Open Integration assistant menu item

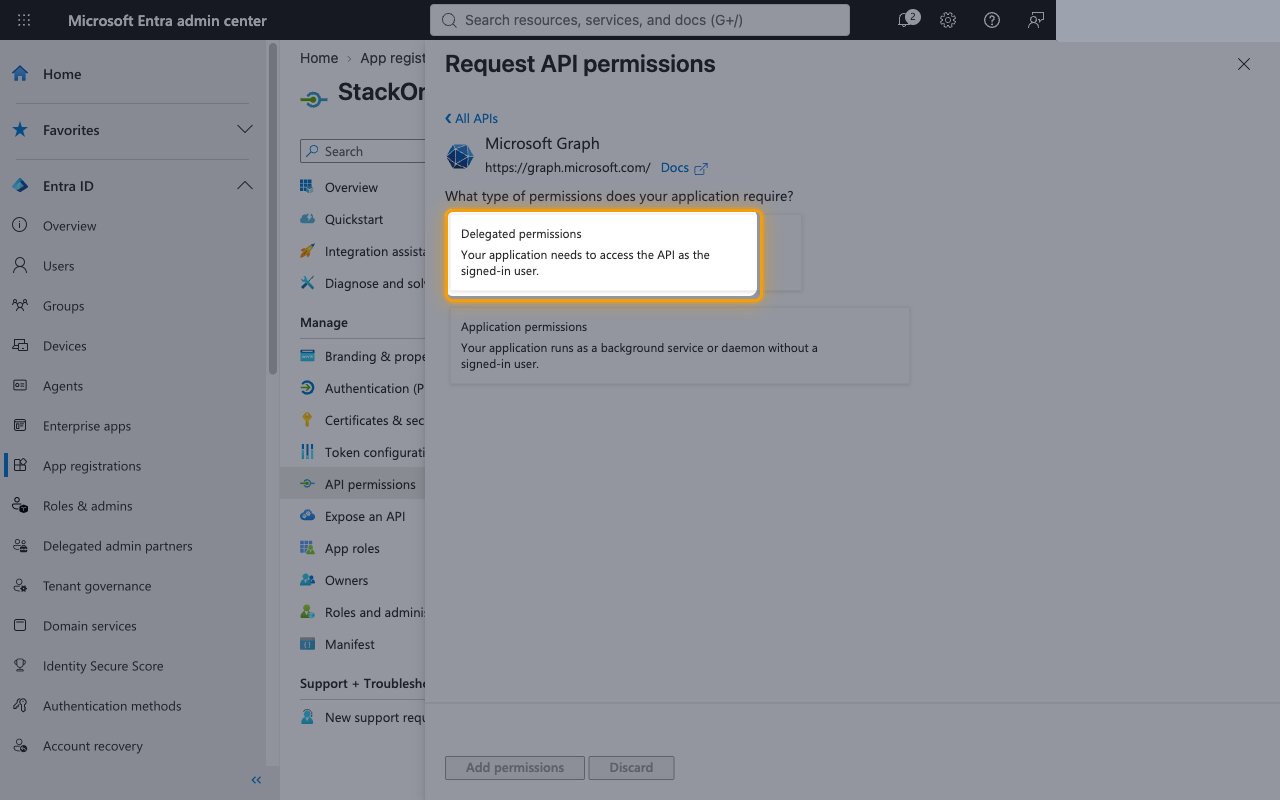[x=375, y=251]
